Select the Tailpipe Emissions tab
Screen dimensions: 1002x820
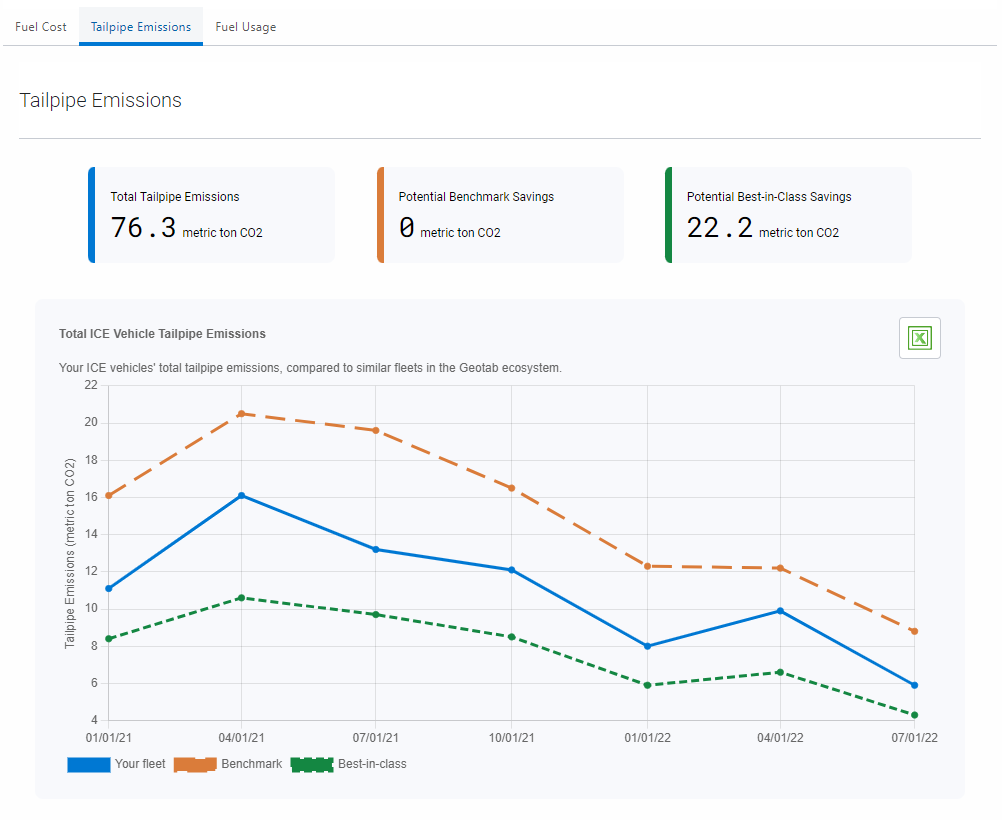(x=141, y=27)
